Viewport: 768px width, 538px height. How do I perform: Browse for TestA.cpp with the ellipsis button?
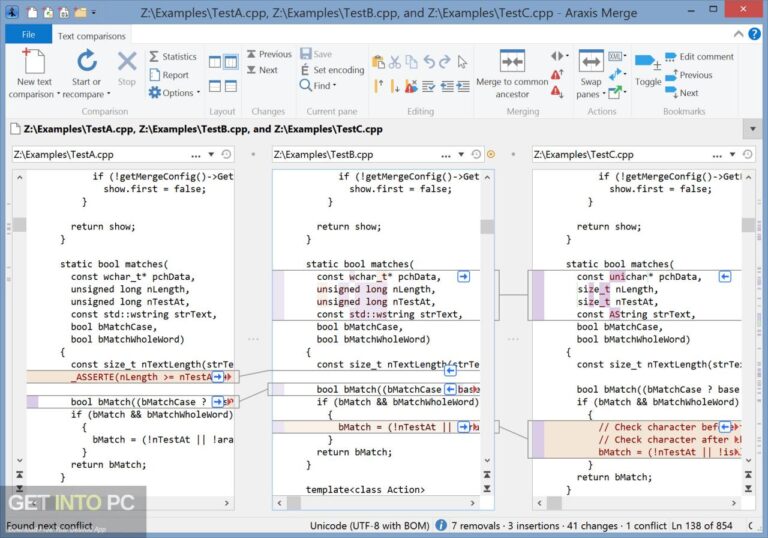coord(195,155)
